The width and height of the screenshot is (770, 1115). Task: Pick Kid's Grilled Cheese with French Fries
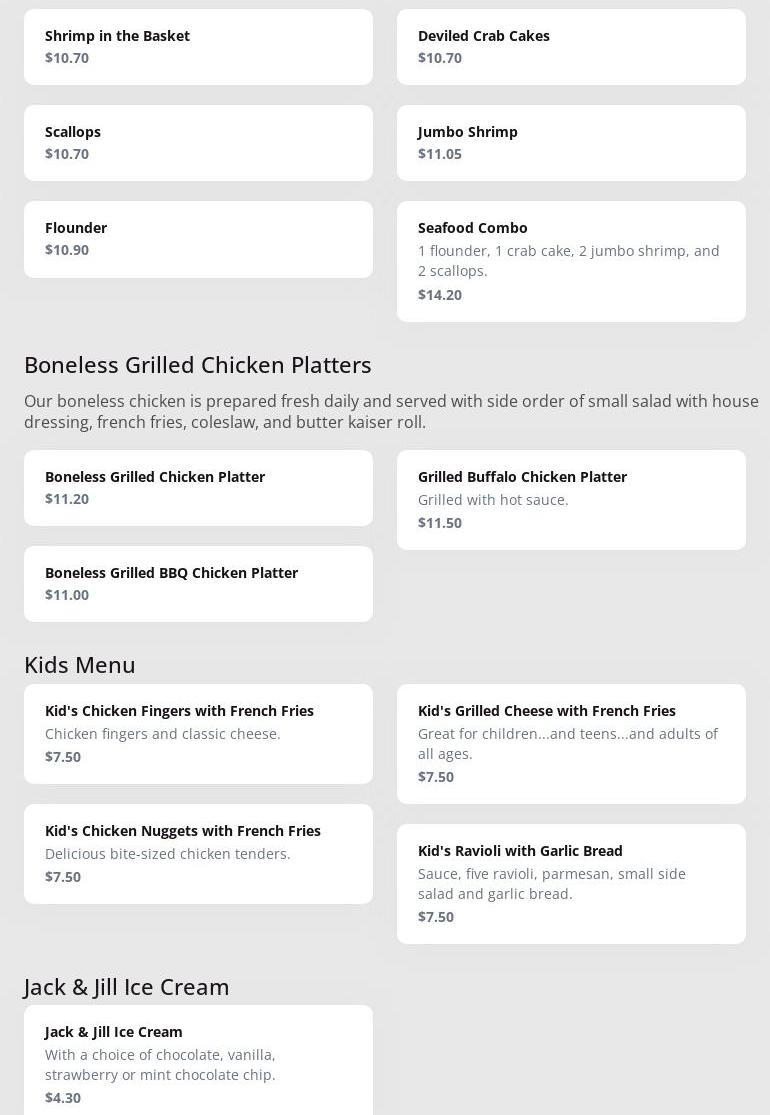pyautogui.click(x=571, y=743)
